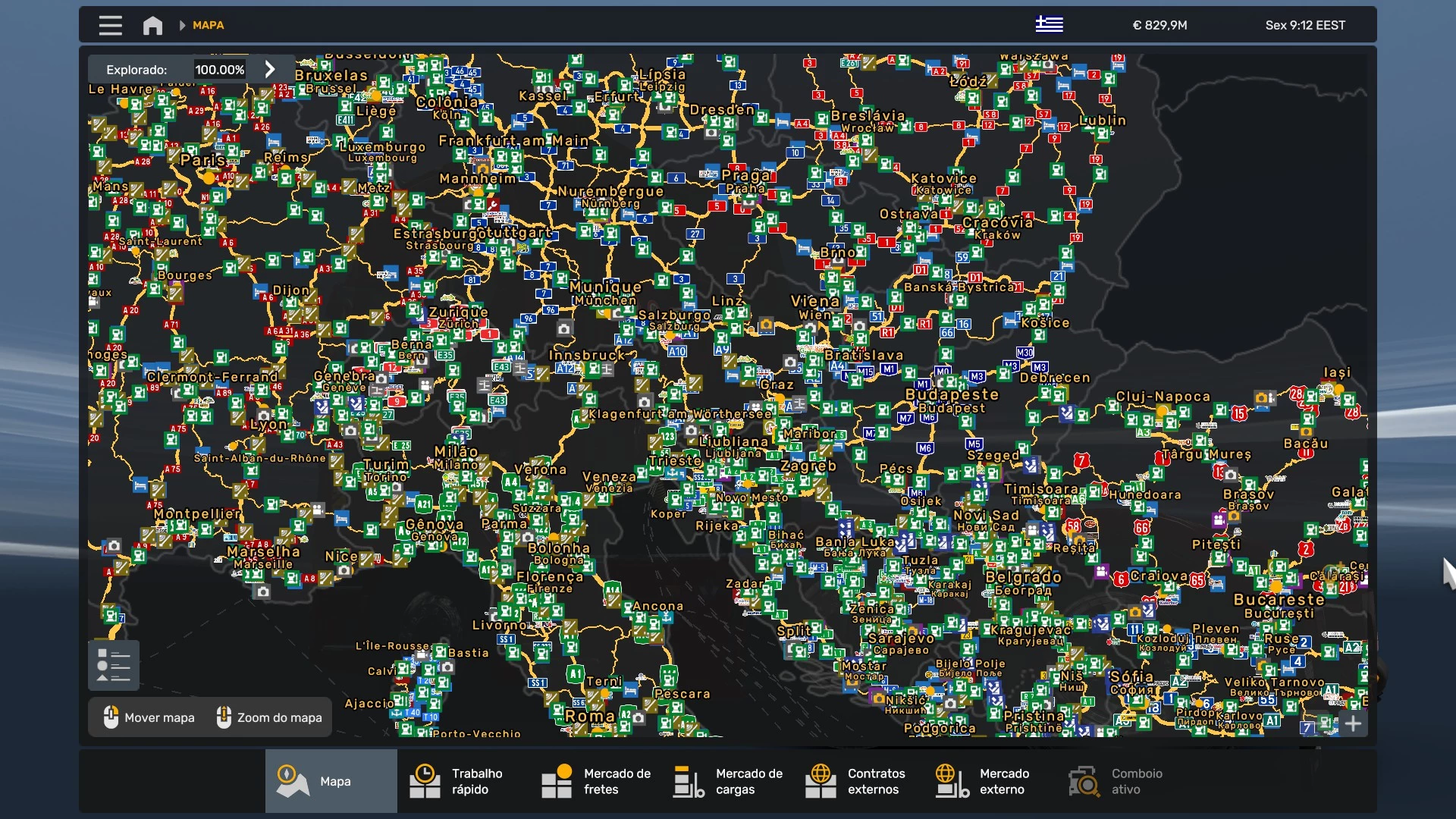Image resolution: width=1456 pixels, height=819 pixels.
Task: Click the Mover mapa hint
Action: point(149,717)
